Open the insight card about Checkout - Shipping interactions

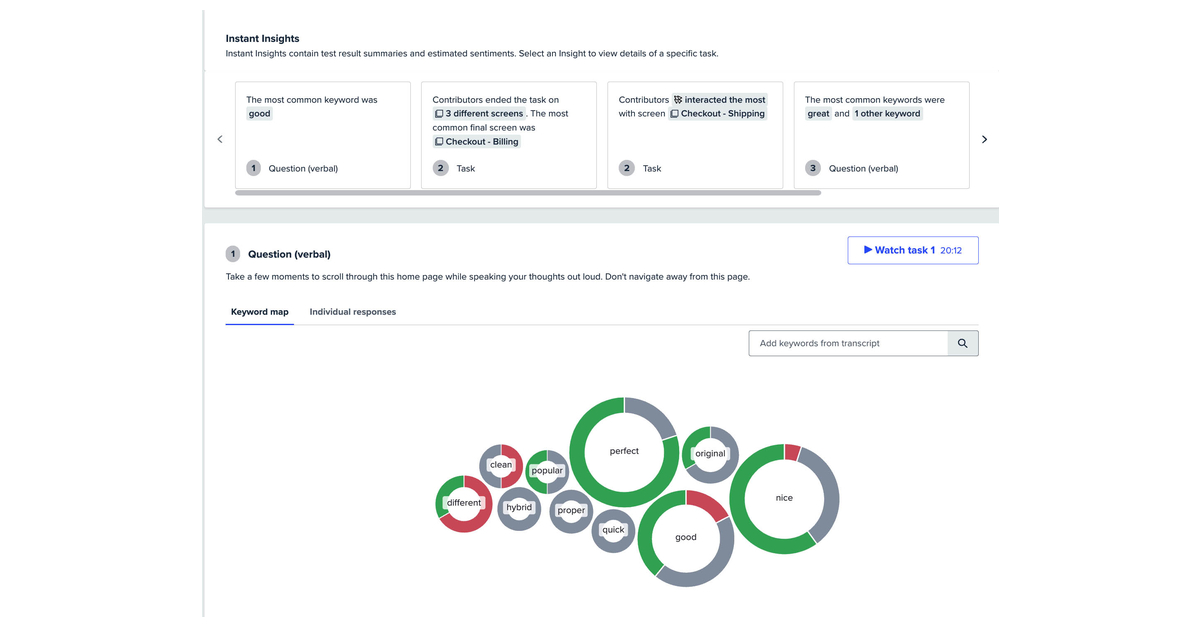tap(695, 135)
